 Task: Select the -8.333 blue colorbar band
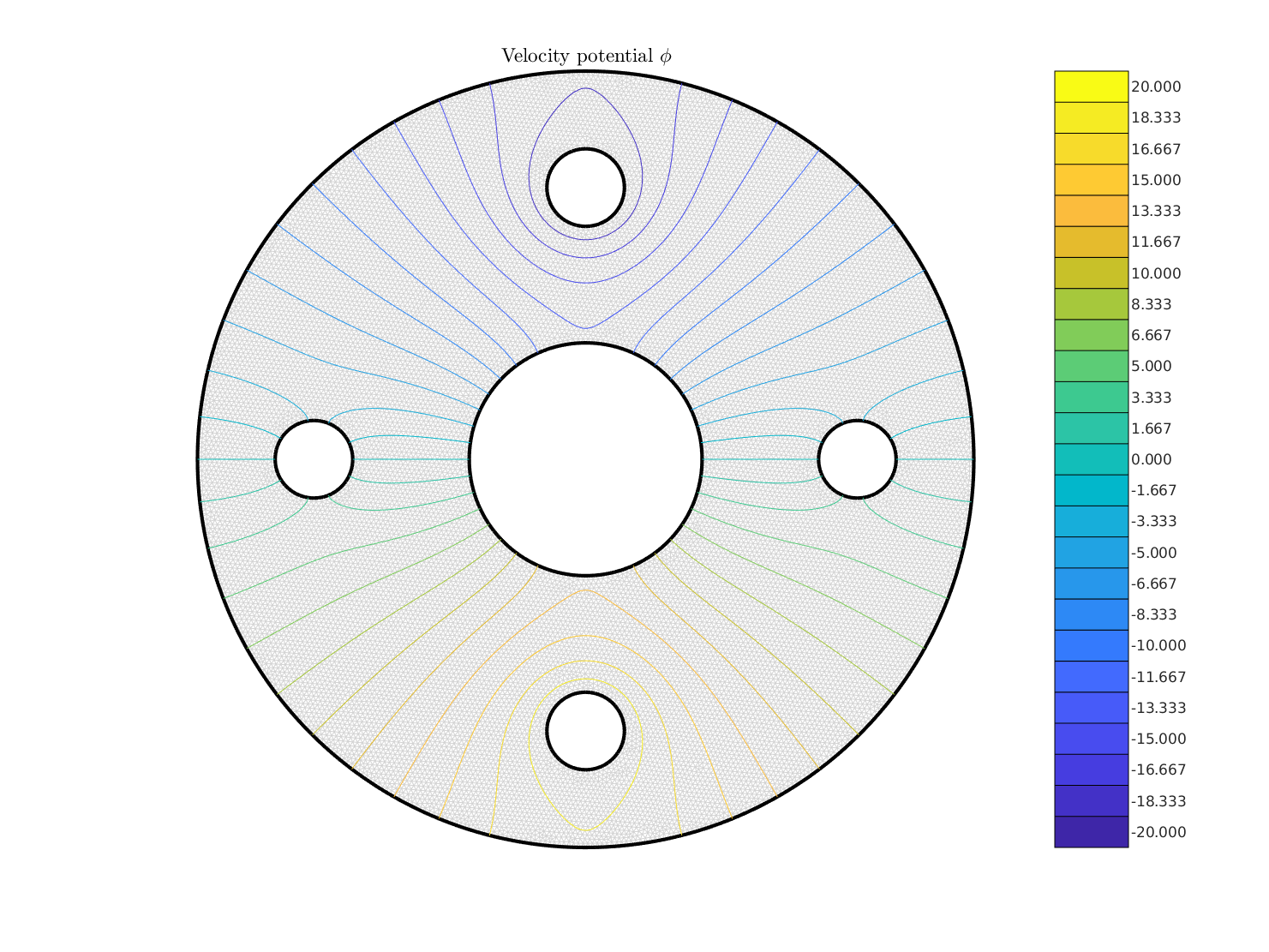[x=1091, y=614]
